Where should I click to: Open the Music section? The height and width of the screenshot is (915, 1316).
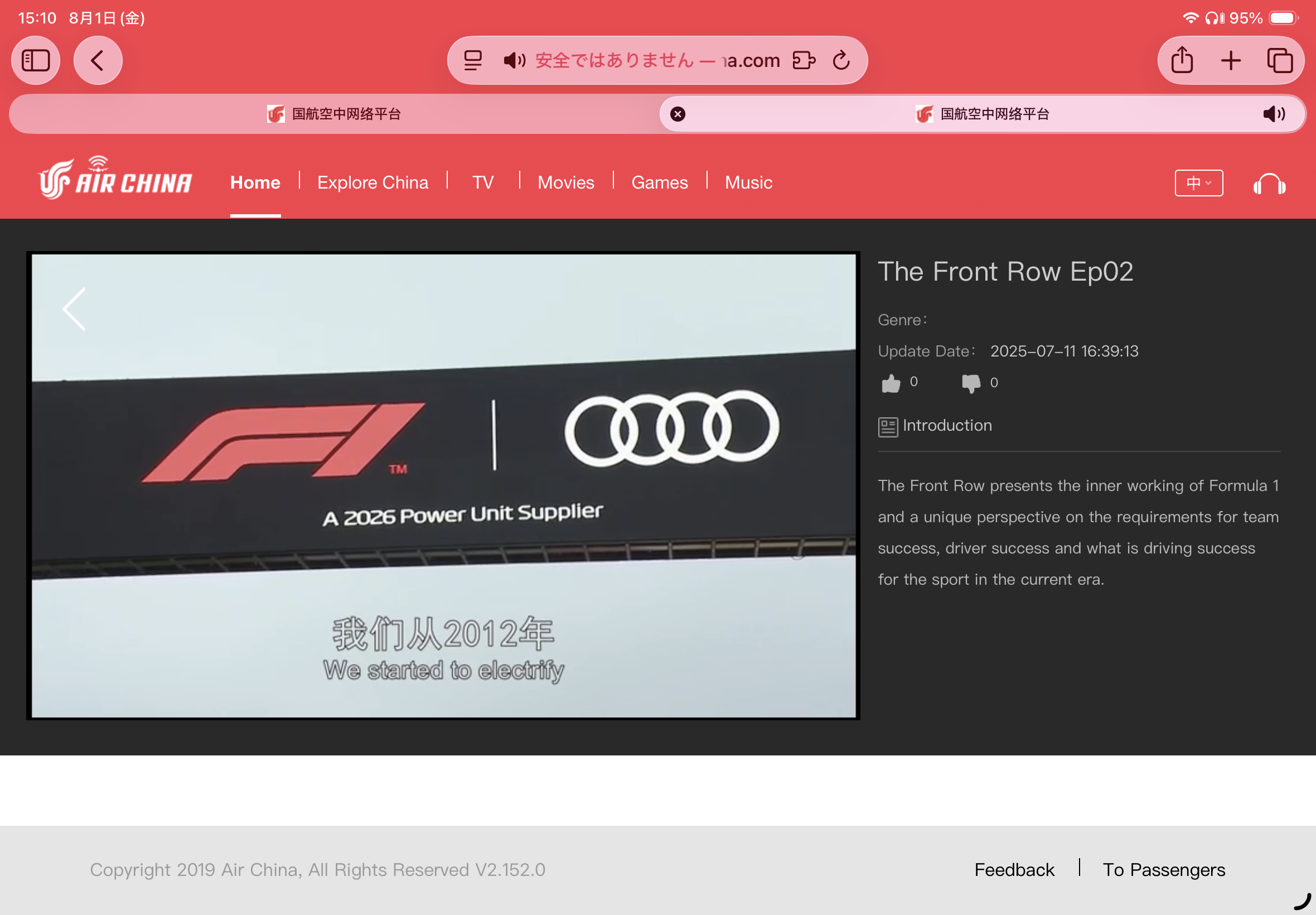pos(749,182)
